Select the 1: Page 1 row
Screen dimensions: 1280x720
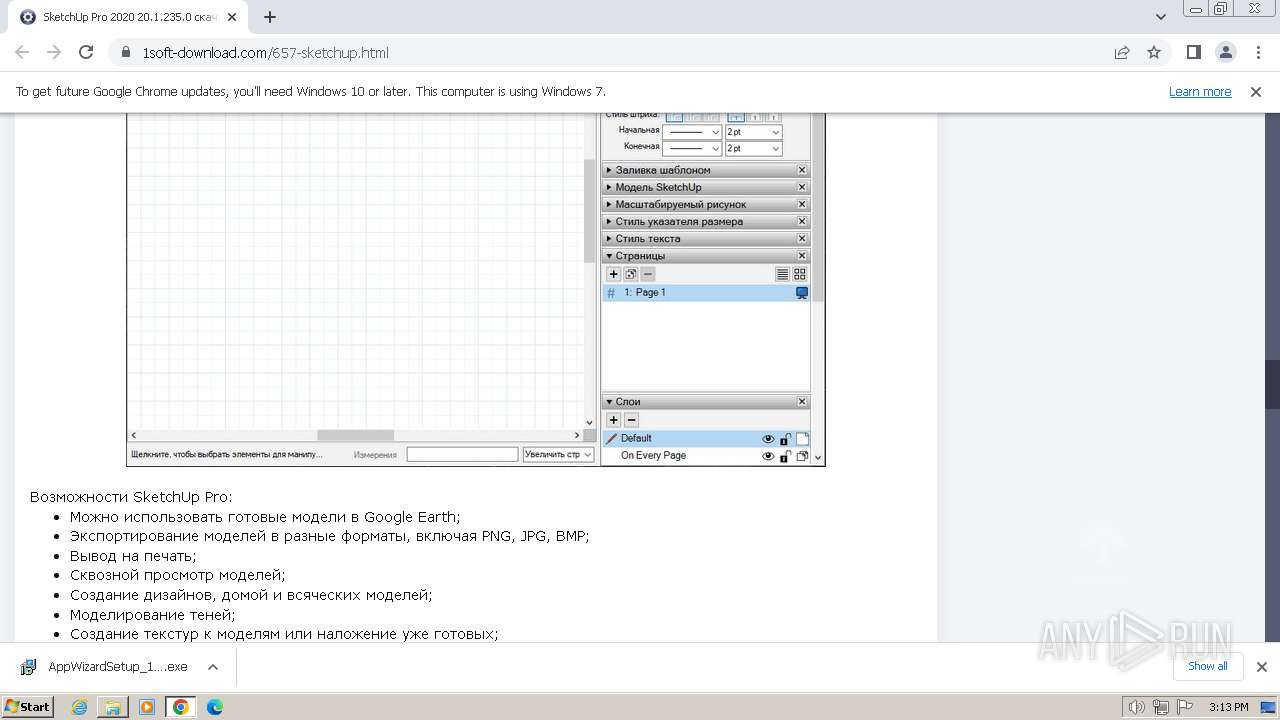(x=706, y=293)
